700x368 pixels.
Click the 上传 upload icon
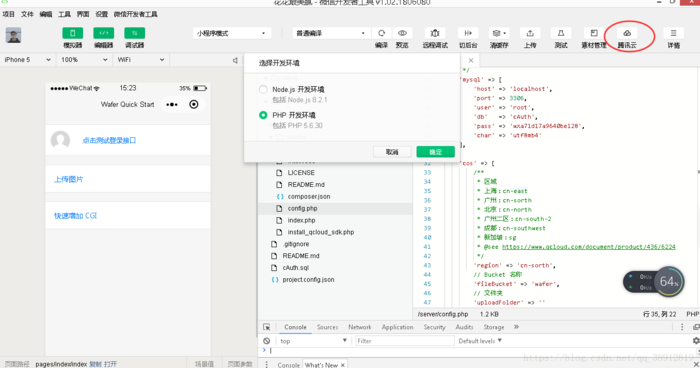(x=530, y=33)
